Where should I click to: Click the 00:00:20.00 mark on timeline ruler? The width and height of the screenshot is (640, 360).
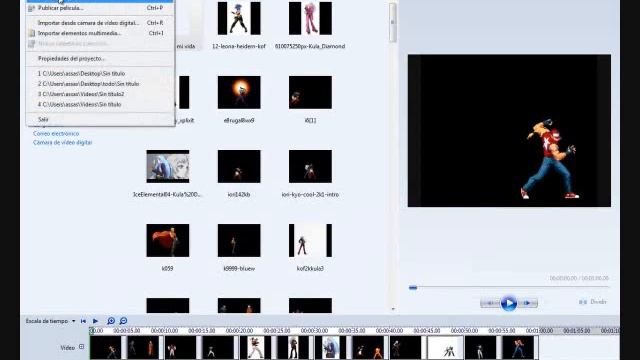coord(239,331)
